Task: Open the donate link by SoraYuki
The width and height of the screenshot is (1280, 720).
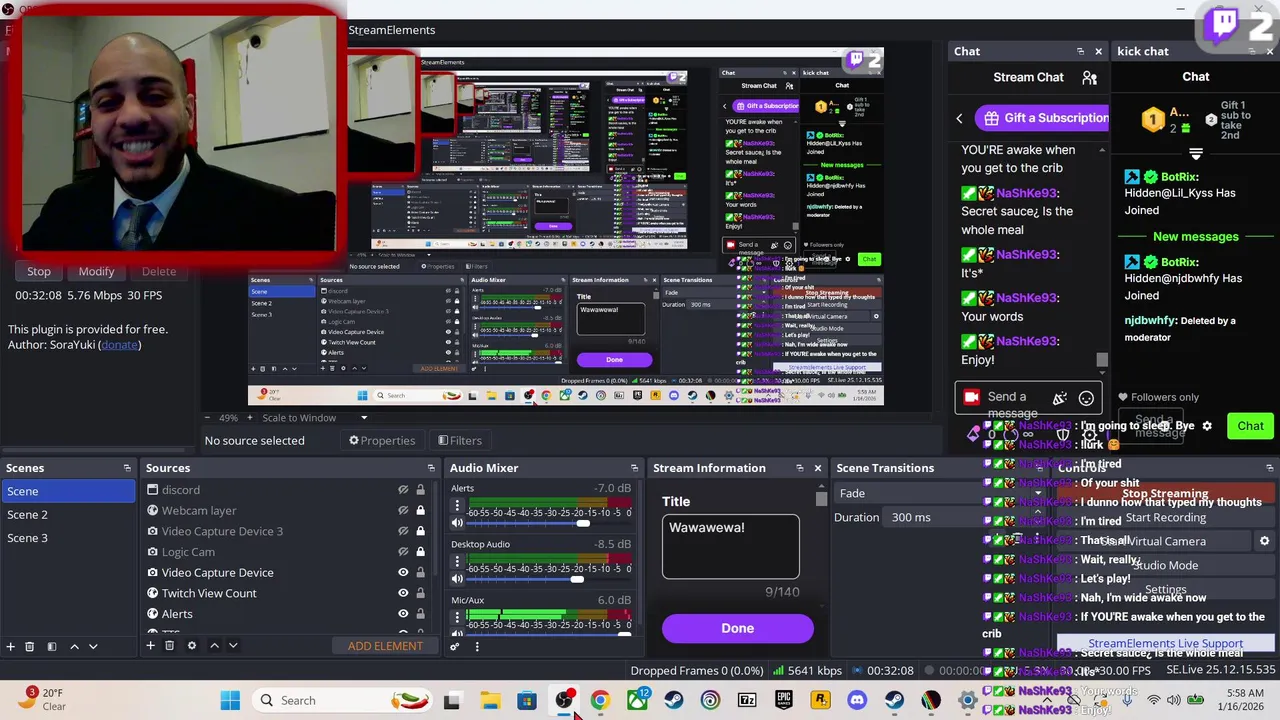Action: [120, 345]
